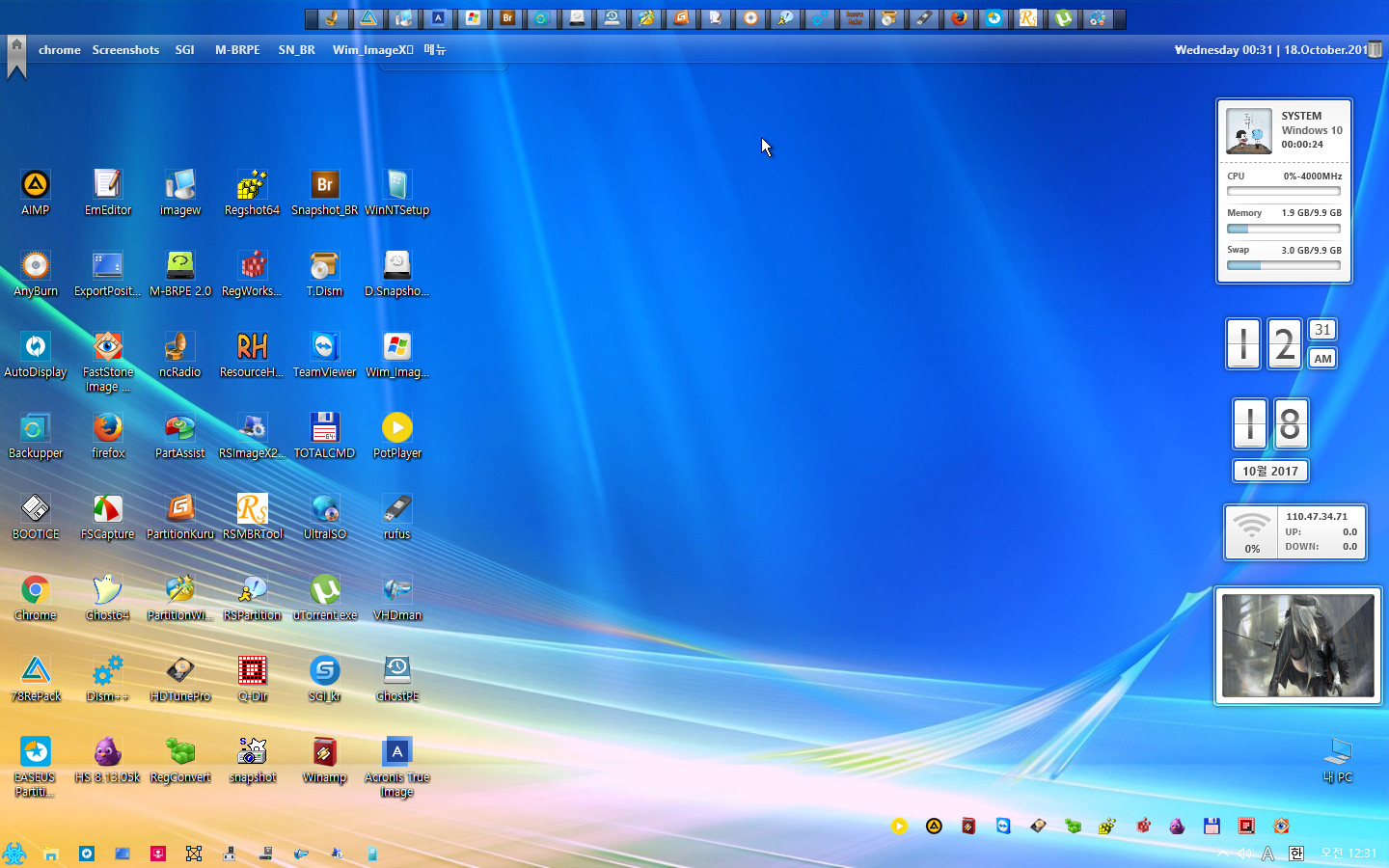
Task: Open the taskbar clock showing 오전 12:31
Action: click(x=1348, y=854)
